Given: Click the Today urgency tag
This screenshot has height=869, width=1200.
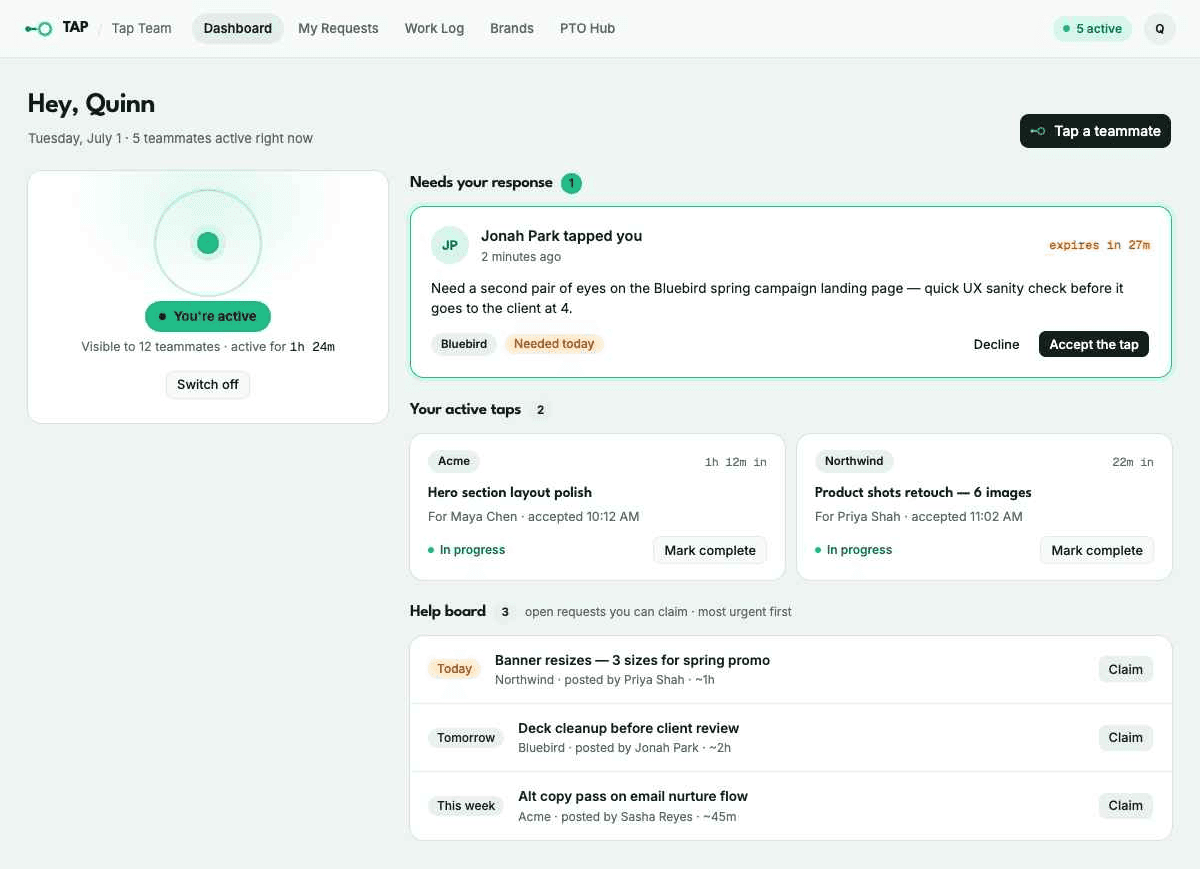Looking at the screenshot, I should (x=454, y=669).
